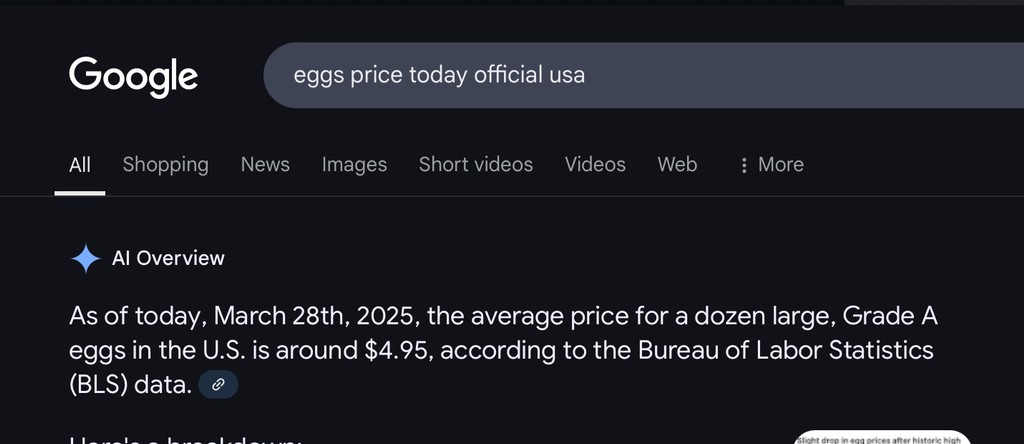The height and width of the screenshot is (444, 1024).
Task: Click "Grade A" in the overview text
Action: pyautogui.click(x=890, y=317)
